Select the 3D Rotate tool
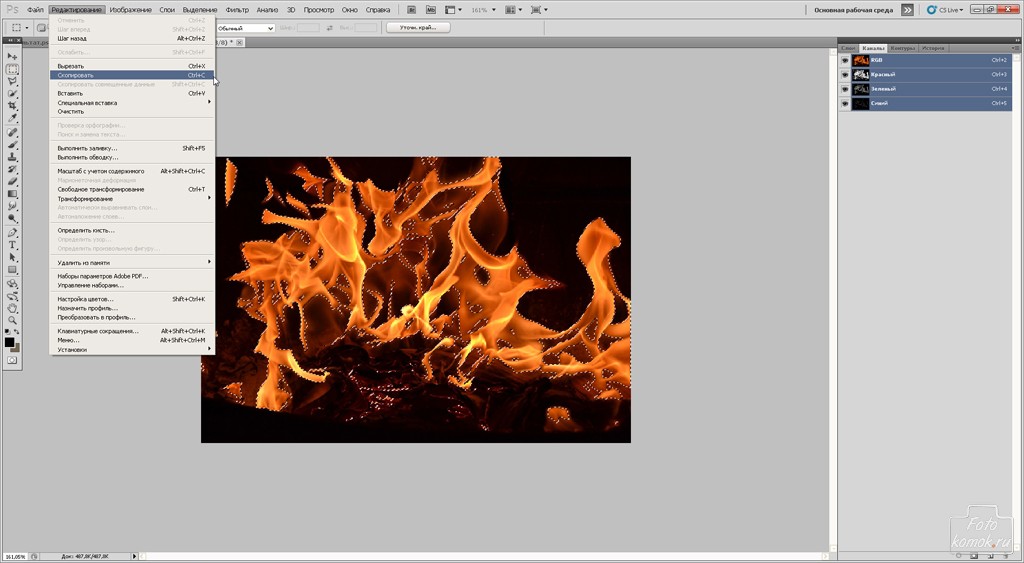The height and width of the screenshot is (563, 1024). pyautogui.click(x=12, y=284)
